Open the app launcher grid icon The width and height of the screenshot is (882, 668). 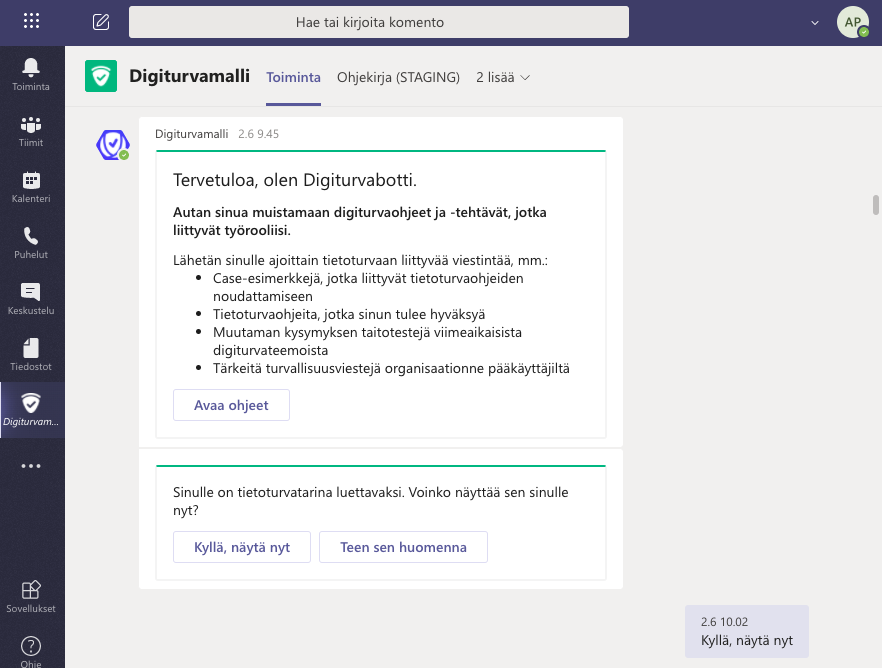(32, 21)
